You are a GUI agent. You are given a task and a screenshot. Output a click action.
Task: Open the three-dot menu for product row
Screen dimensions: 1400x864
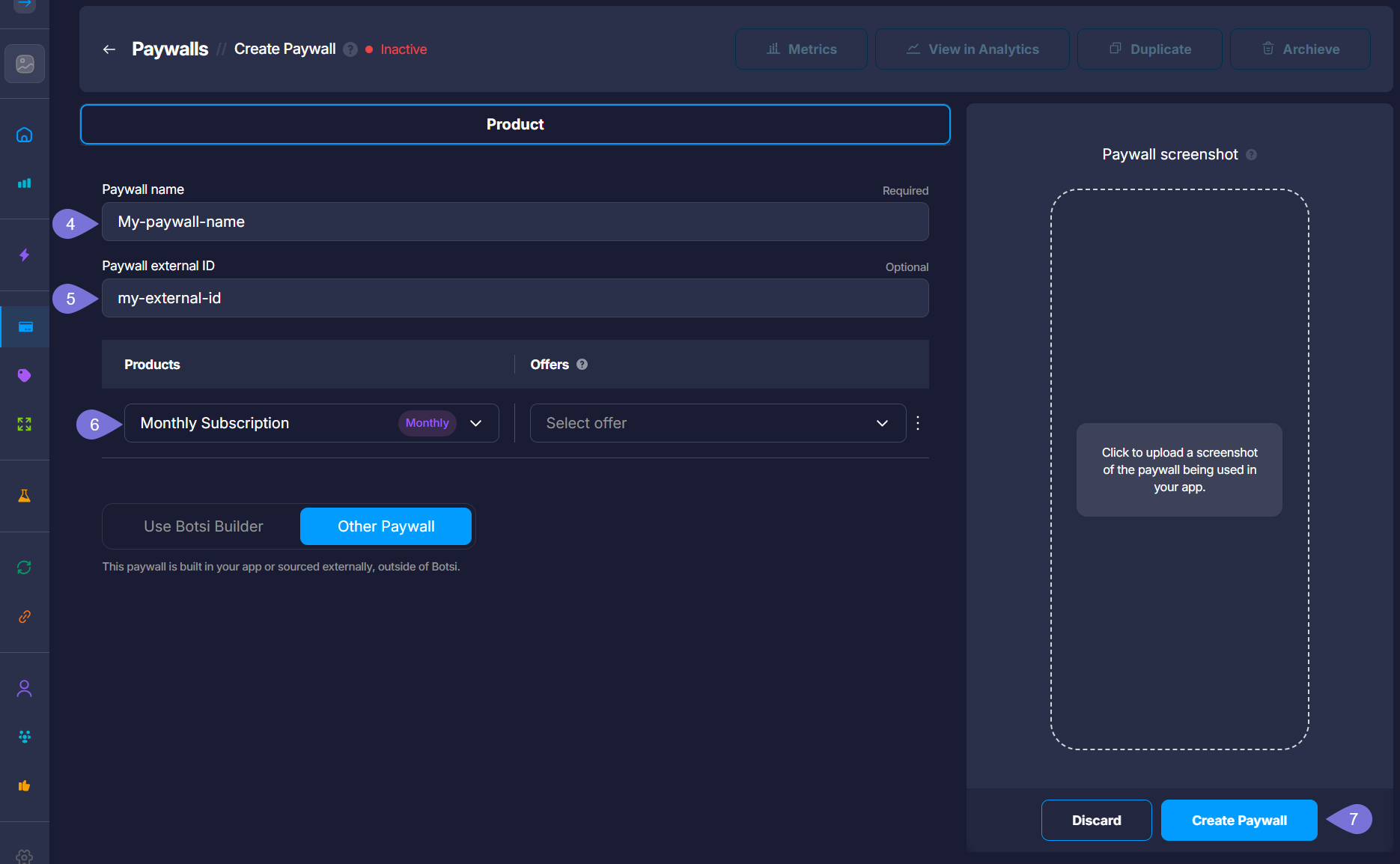click(x=918, y=423)
